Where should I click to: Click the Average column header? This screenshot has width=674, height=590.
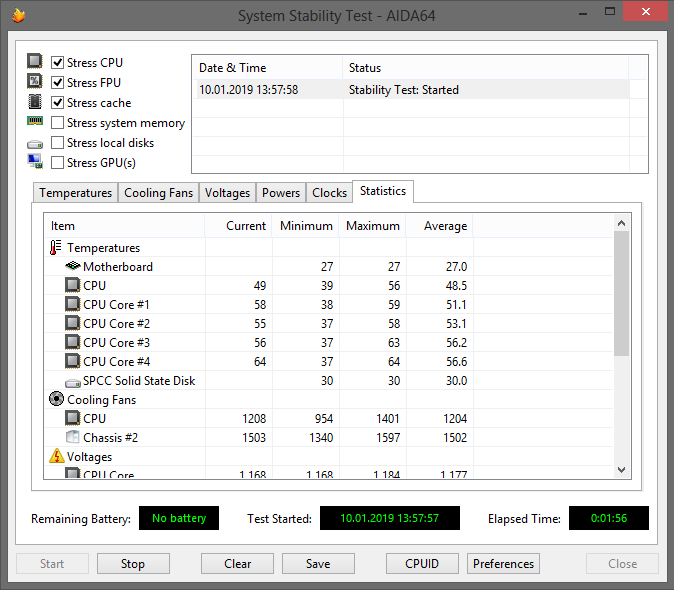point(439,226)
